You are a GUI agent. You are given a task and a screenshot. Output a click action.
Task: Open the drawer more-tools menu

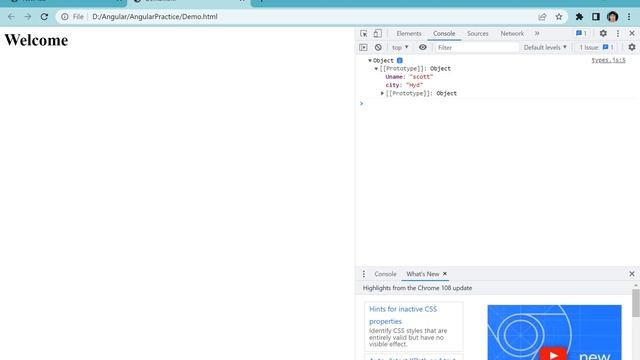(x=364, y=274)
